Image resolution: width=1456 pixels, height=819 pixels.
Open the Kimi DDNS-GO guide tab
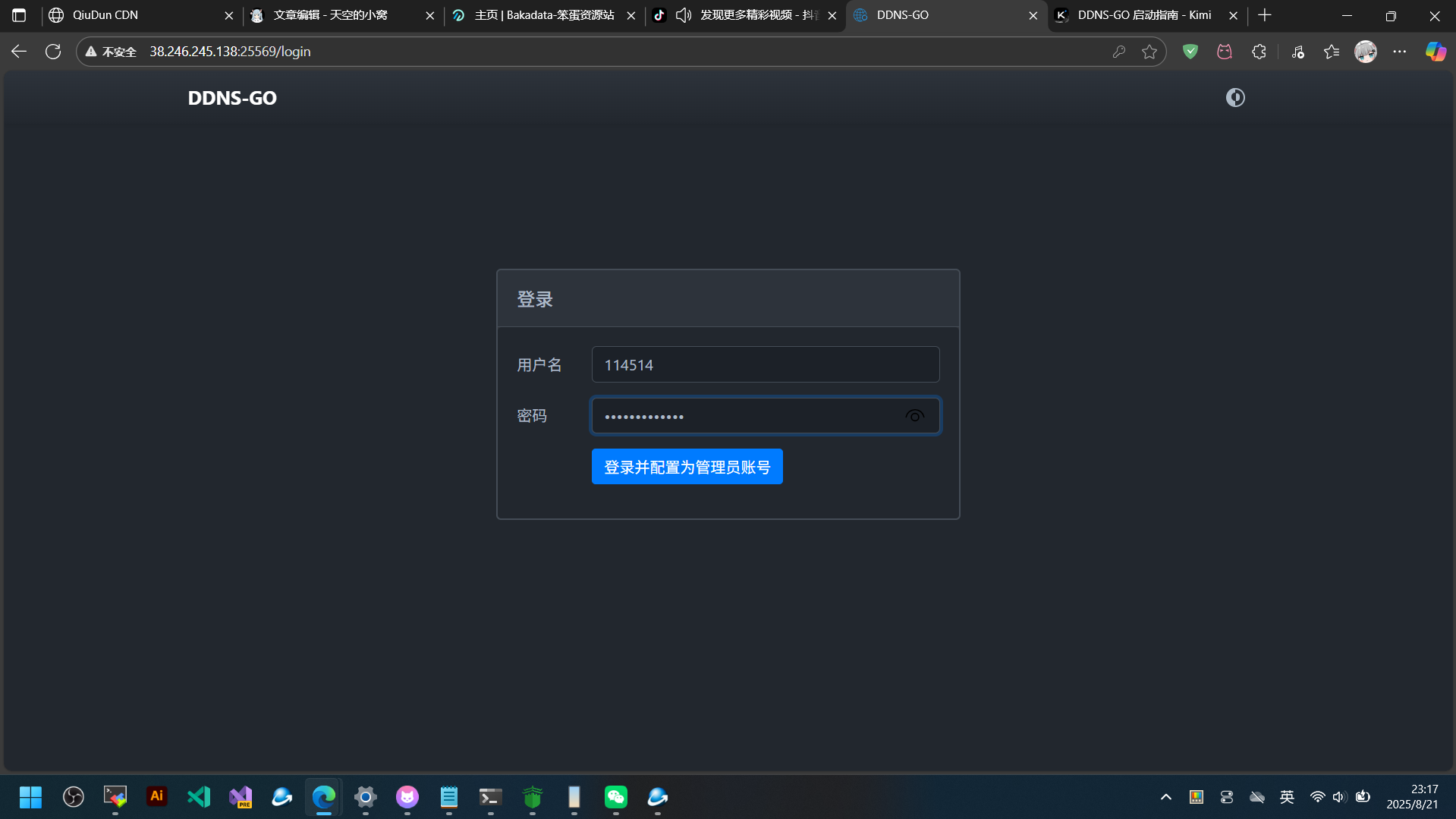tap(1144, 15)
